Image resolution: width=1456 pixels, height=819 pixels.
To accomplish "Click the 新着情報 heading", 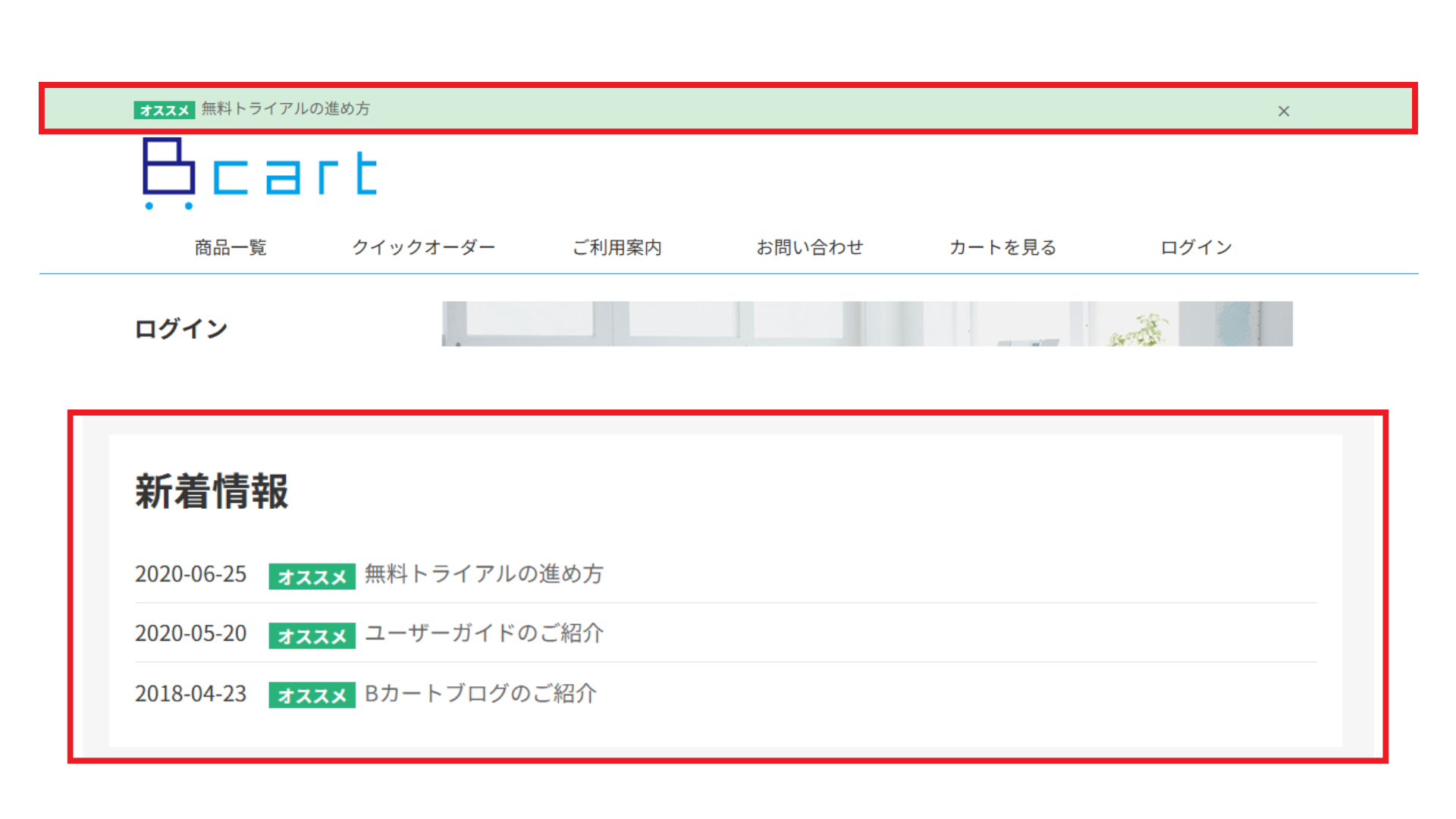I will click(x=212, y=491).
